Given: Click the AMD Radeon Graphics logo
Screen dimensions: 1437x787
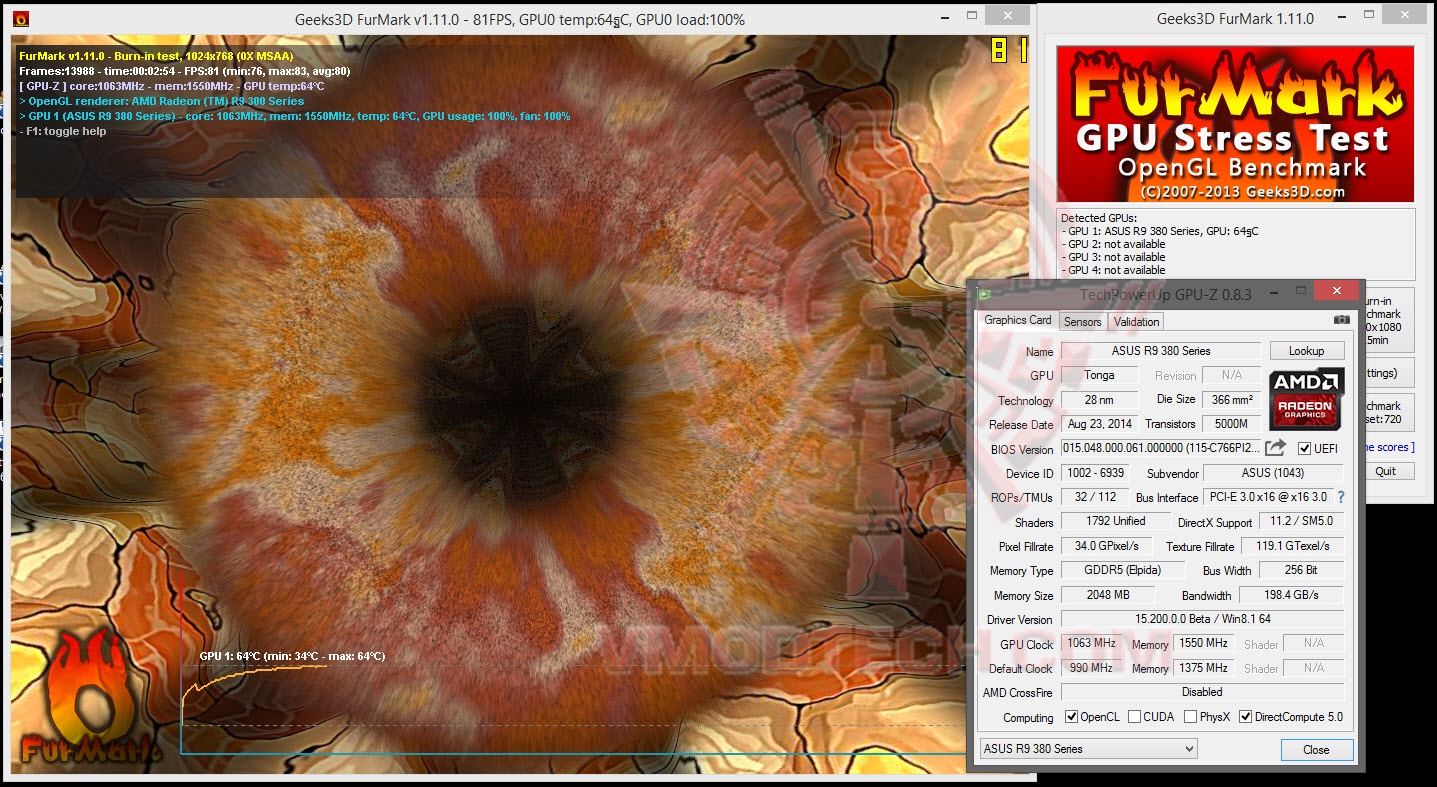Looking at the screenshot, I should coord(1305,399).
